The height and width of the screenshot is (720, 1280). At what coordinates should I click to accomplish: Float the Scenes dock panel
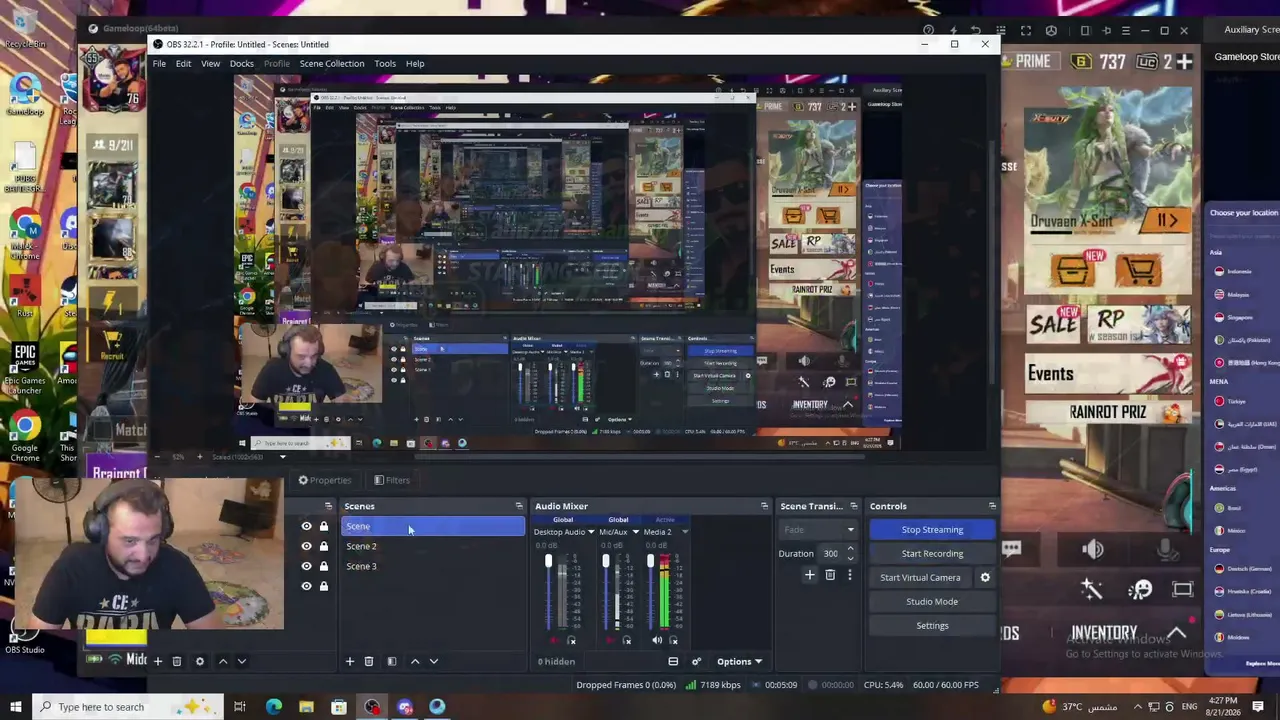pos(519,507)
